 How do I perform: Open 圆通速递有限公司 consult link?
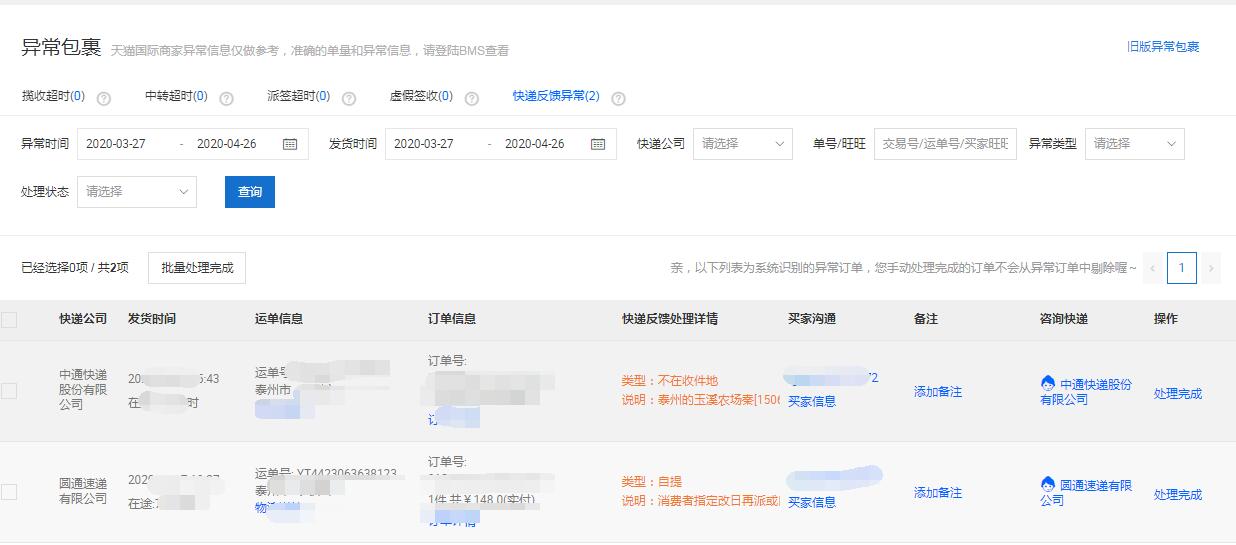point(1086,493)
